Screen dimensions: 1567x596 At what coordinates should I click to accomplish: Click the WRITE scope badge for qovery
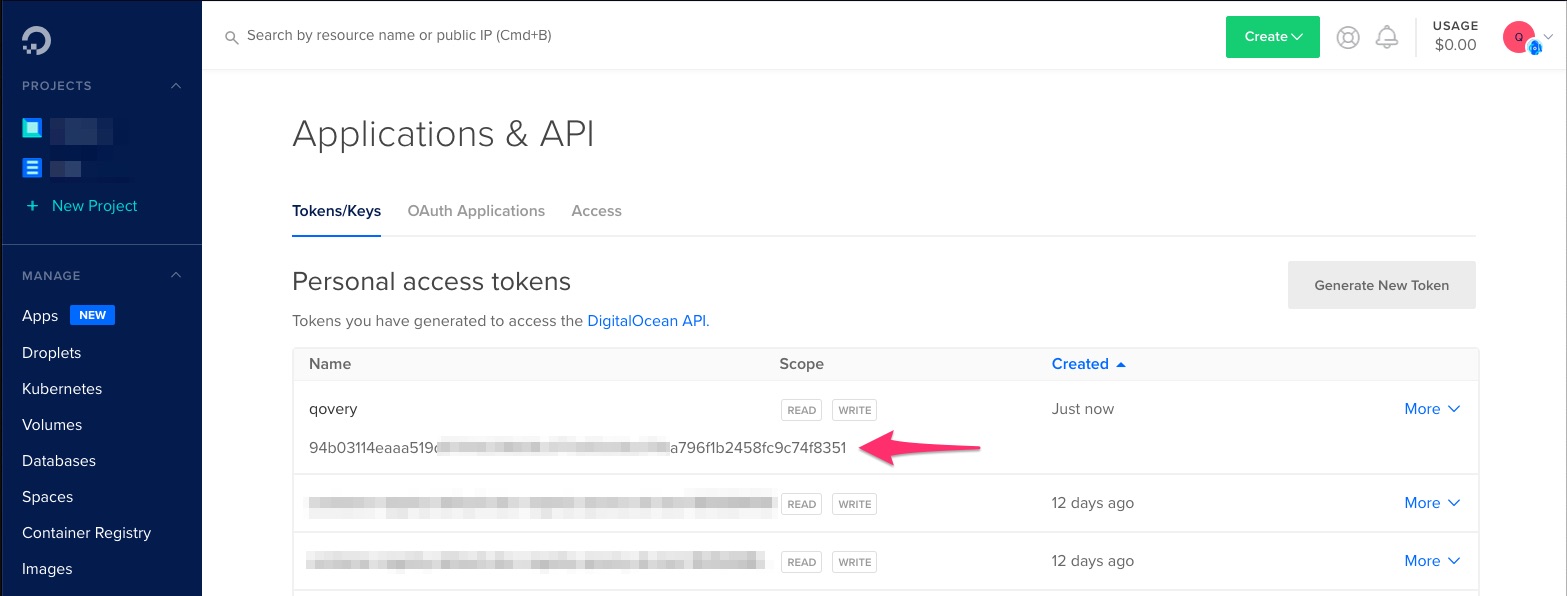point(854,410)
